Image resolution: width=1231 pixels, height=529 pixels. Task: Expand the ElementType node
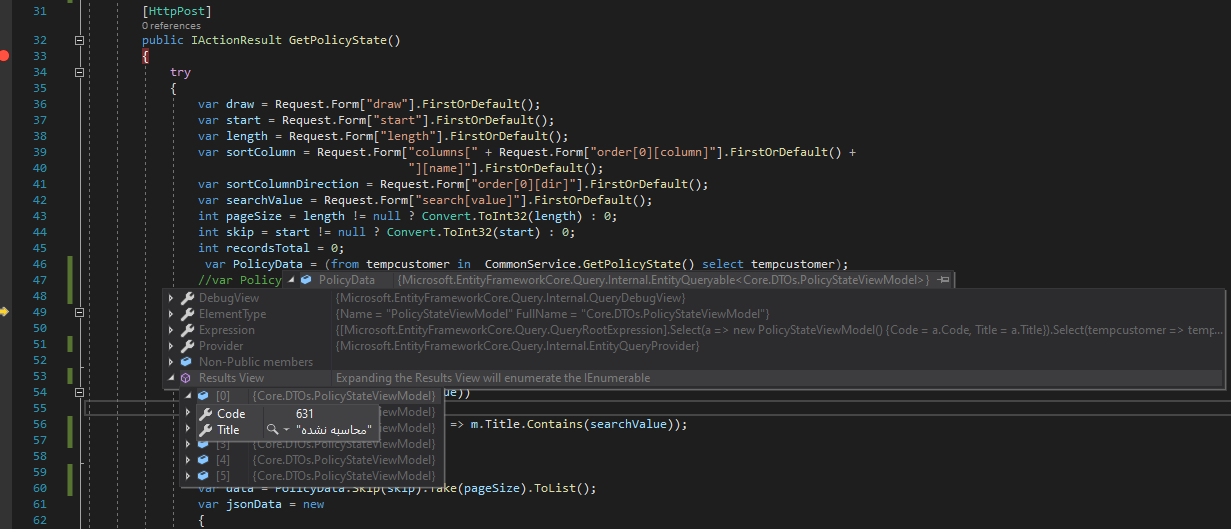pos(172,314)
